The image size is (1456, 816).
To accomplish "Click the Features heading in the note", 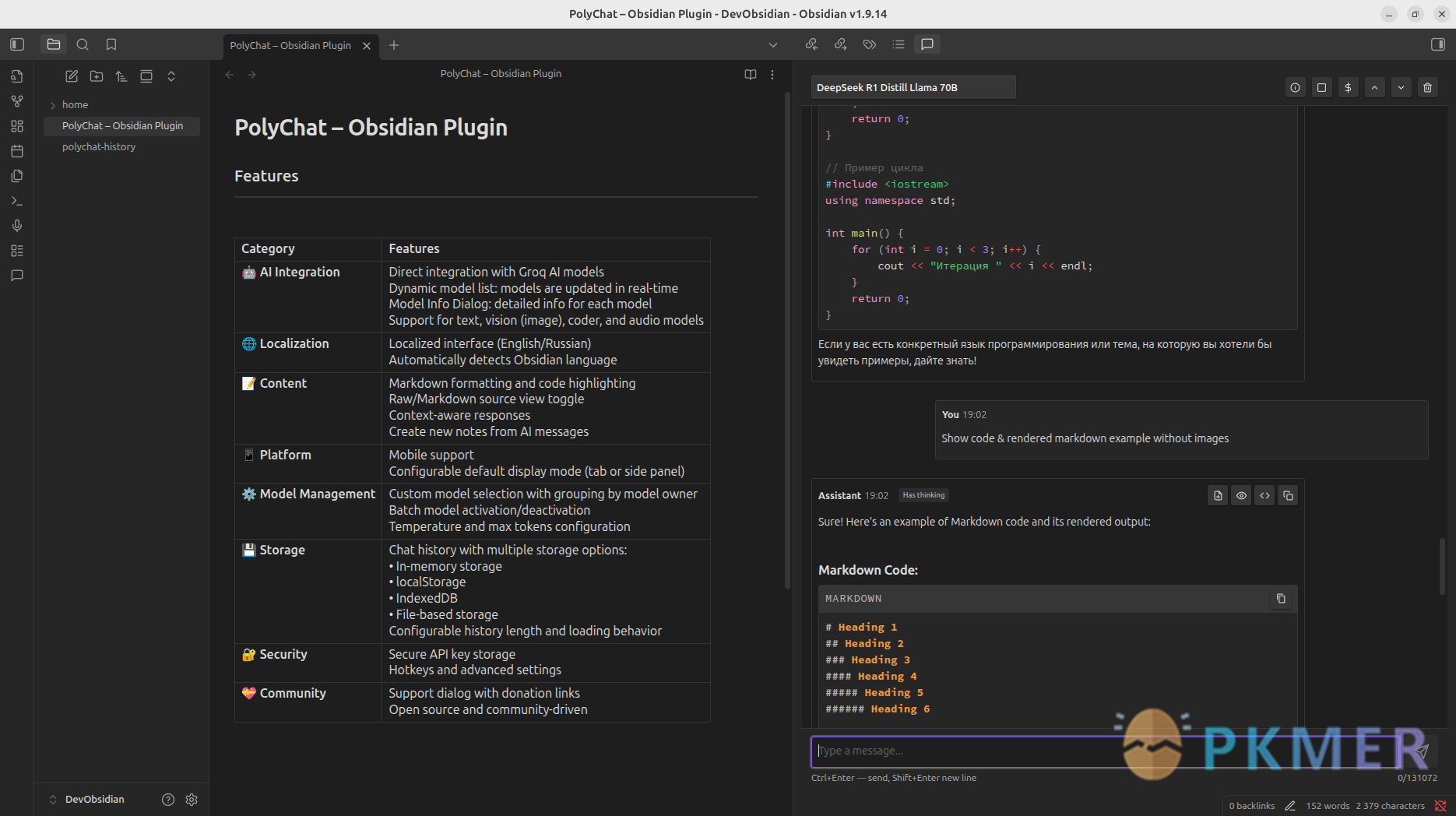I will tap(266, 176).
